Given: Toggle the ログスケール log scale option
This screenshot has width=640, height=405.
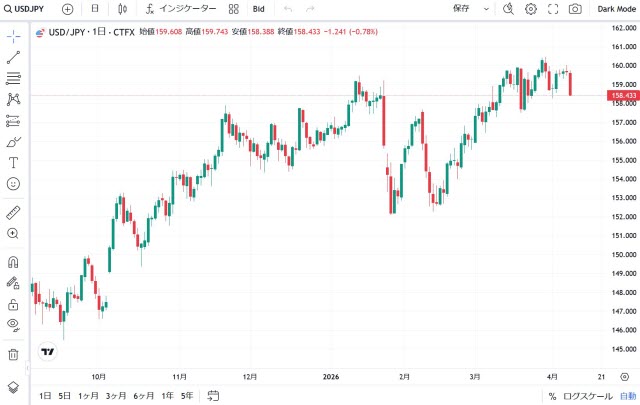Looking at the screenshot, I should point(587,396).
